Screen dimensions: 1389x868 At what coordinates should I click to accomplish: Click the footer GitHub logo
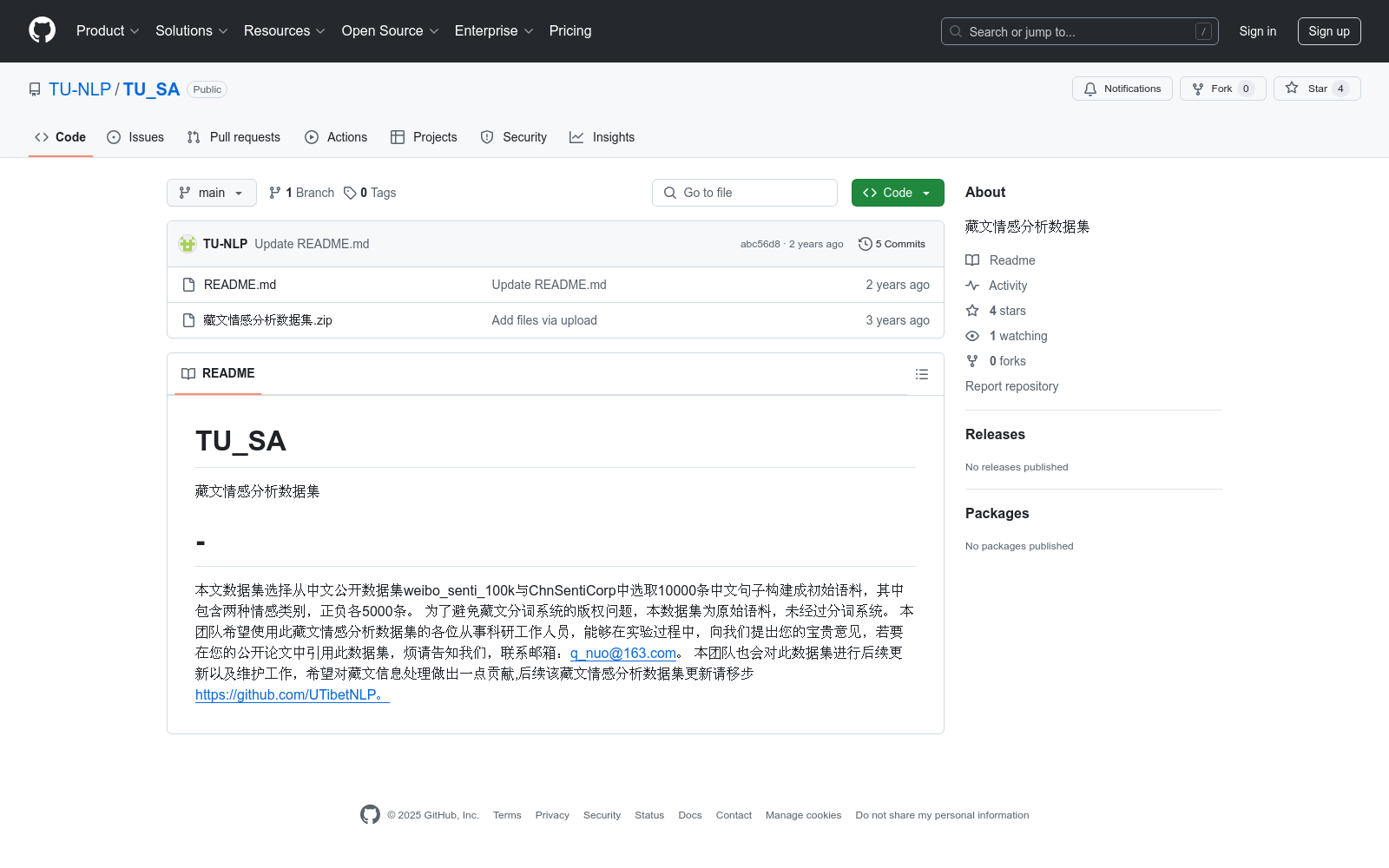[x=370, y=815]
